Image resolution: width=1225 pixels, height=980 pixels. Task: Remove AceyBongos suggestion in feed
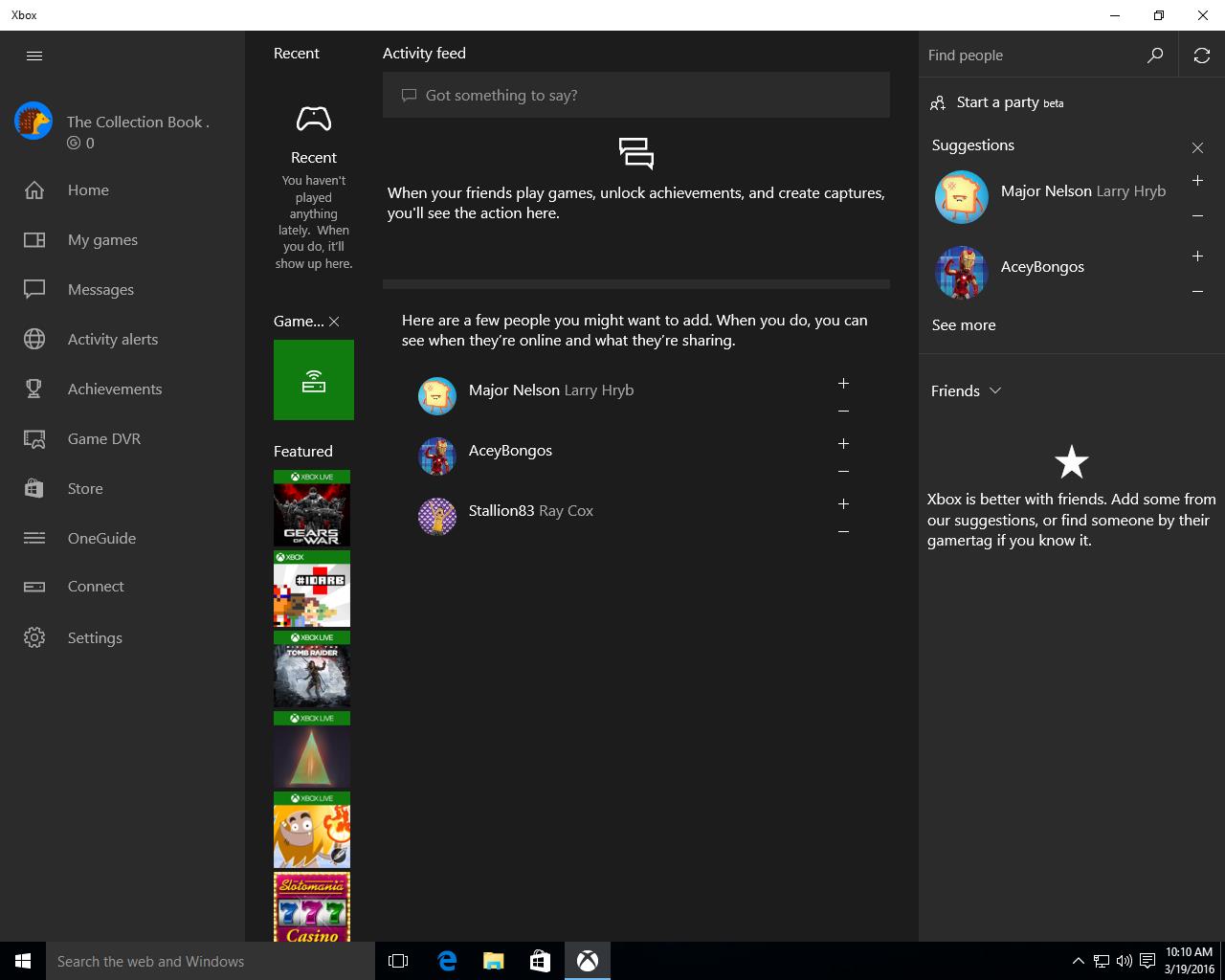click(843, 472)
